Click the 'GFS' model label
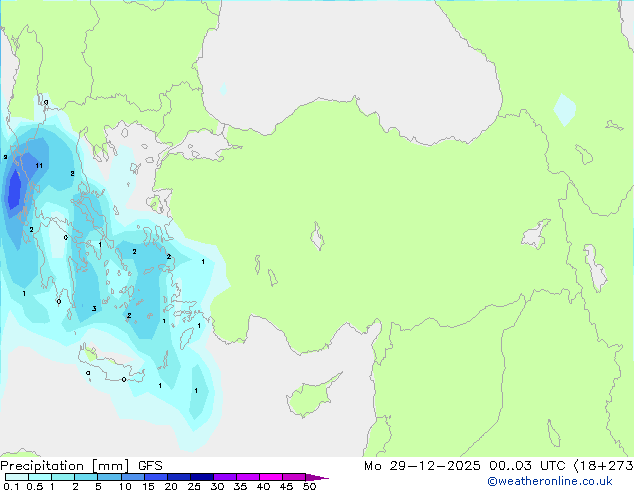Image resolution: width=634 pixels, height=490 pixels. (x=150, y=466)
